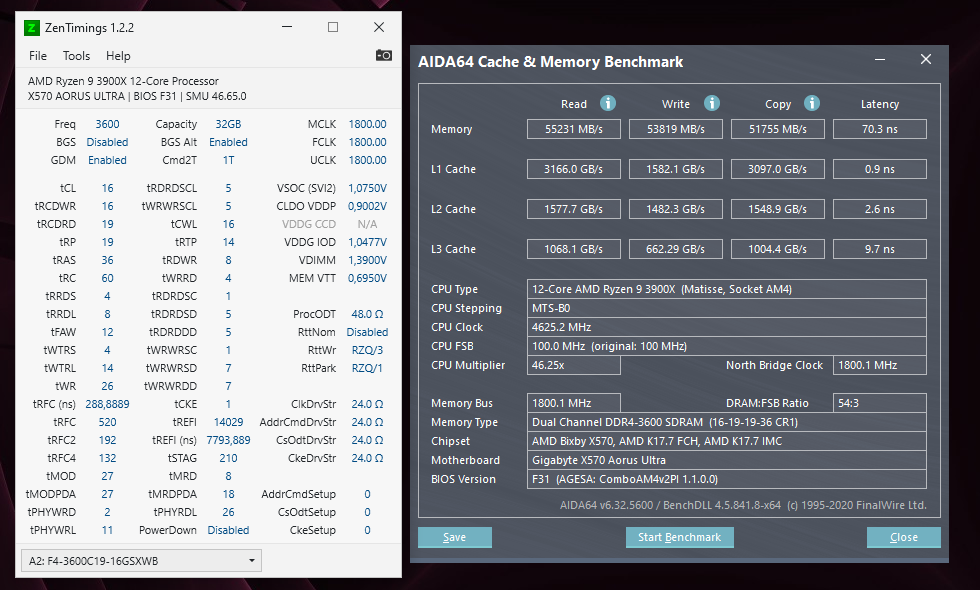Close the AIDA64 window with the X
980x590 pixels.
pos(926,59)
